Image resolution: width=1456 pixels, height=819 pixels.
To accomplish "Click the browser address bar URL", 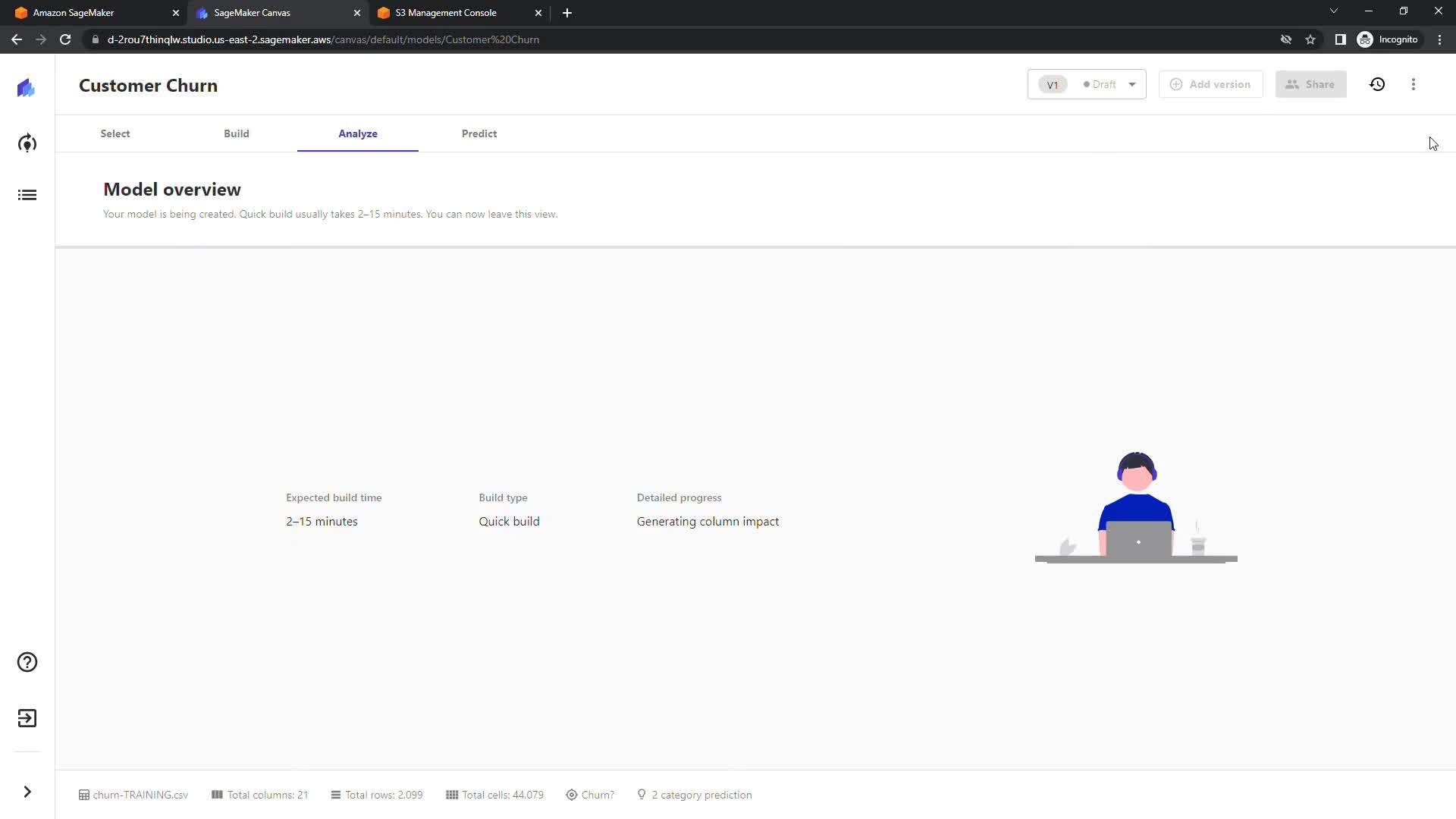I will coord(323,39).
